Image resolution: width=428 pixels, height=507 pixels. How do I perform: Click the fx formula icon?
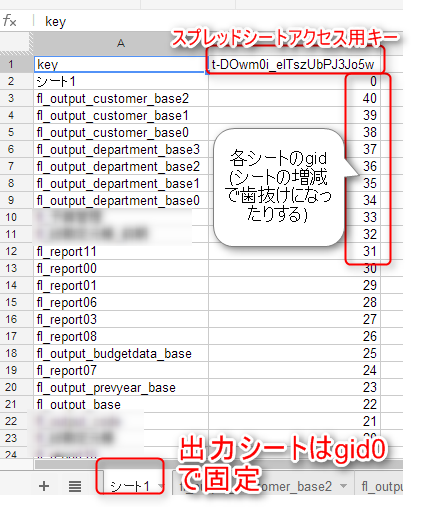10,21
